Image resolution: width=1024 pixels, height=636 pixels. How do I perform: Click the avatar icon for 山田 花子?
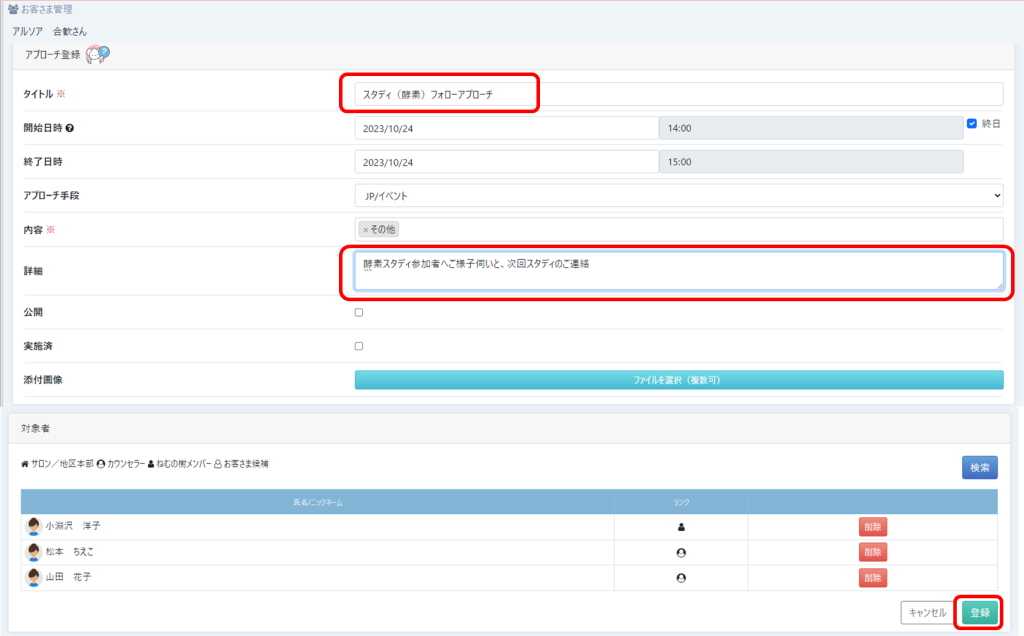point(33,577)
